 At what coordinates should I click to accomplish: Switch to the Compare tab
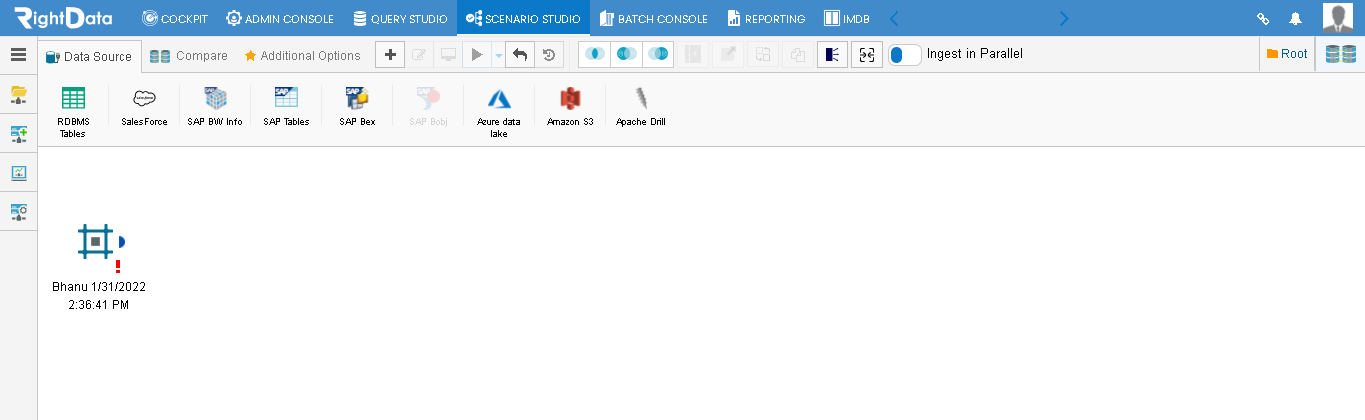point(189,56)
